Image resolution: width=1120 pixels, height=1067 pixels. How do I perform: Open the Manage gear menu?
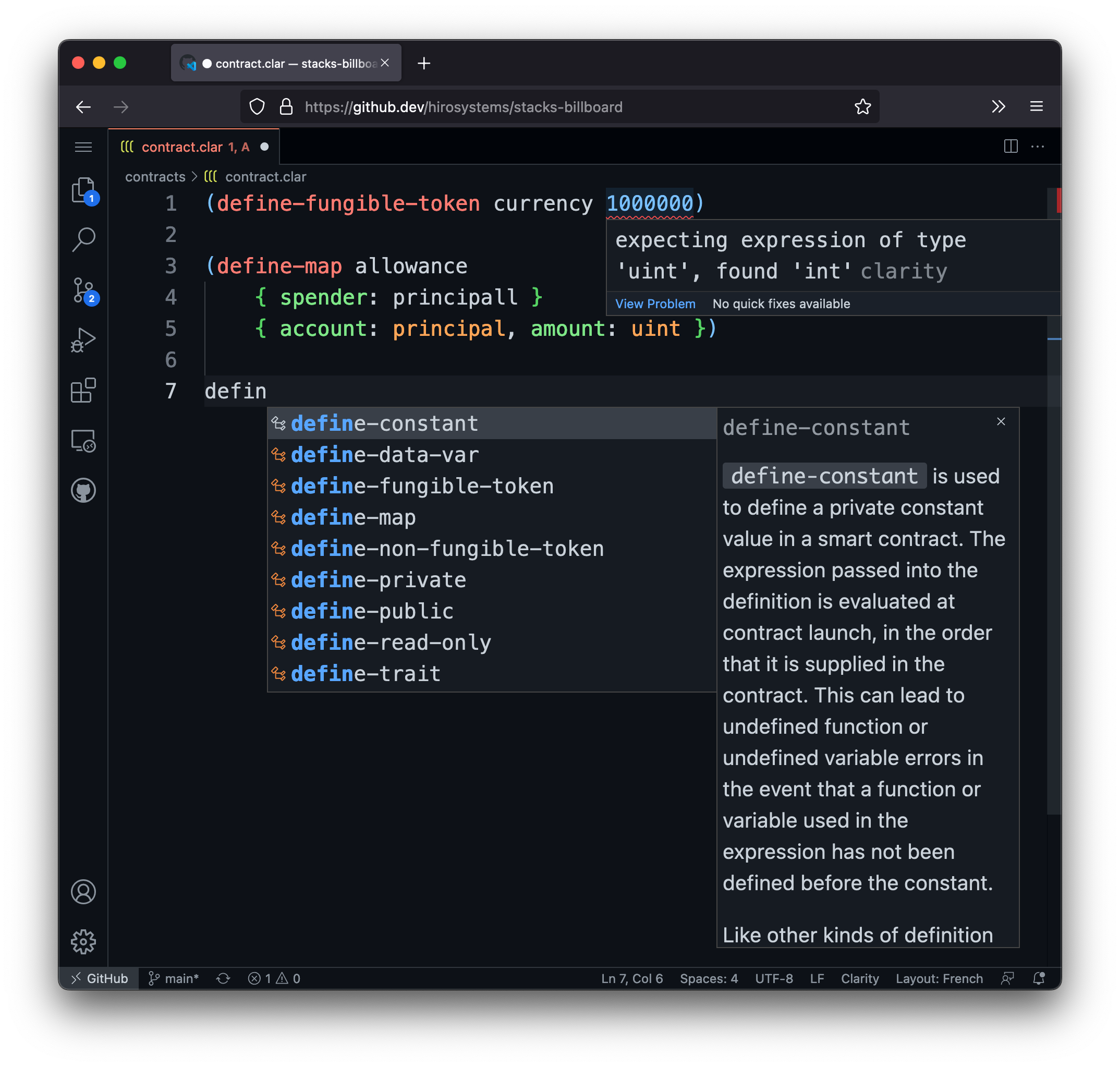coord(83,942)
